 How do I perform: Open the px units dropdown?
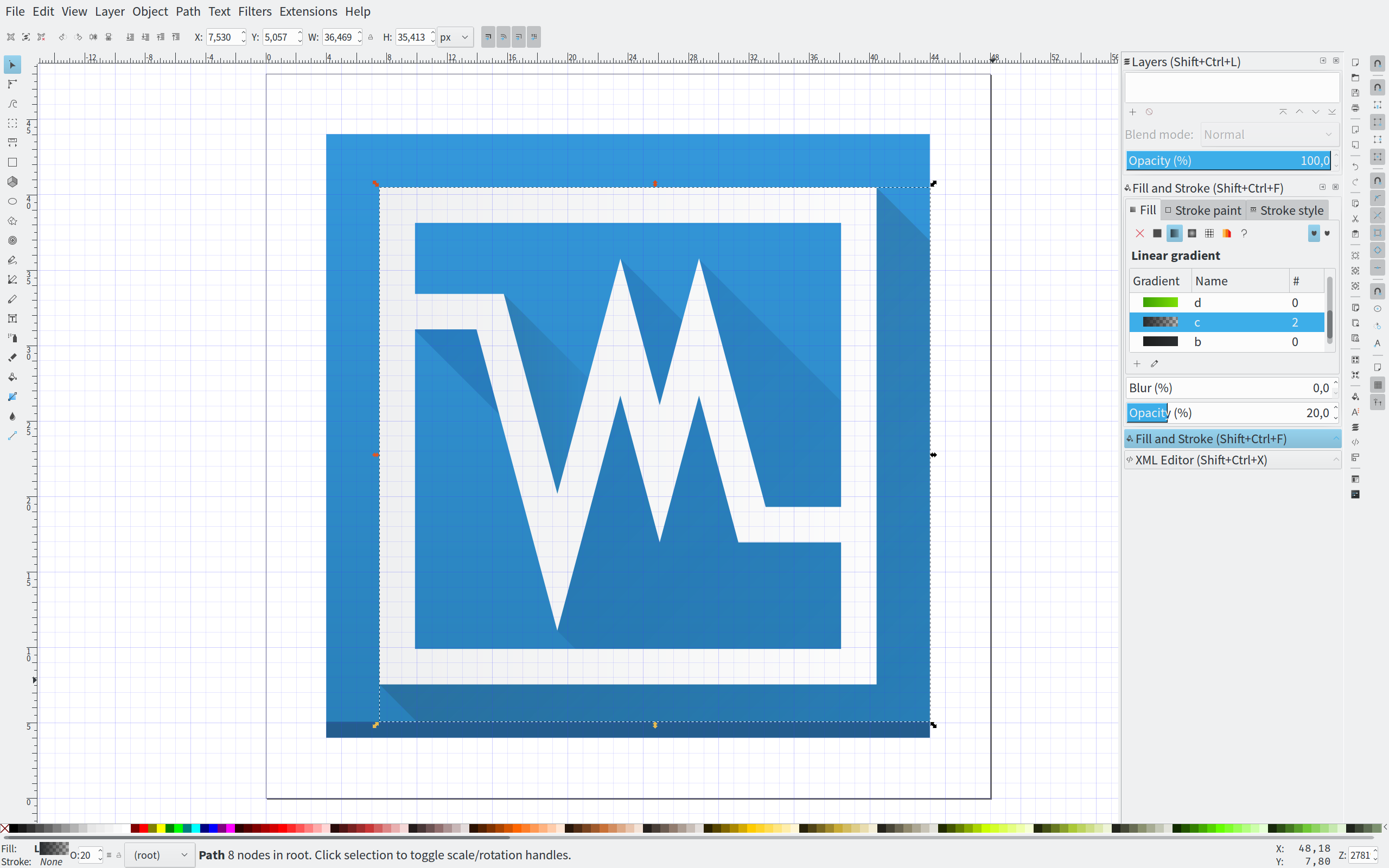pos(455,37)
